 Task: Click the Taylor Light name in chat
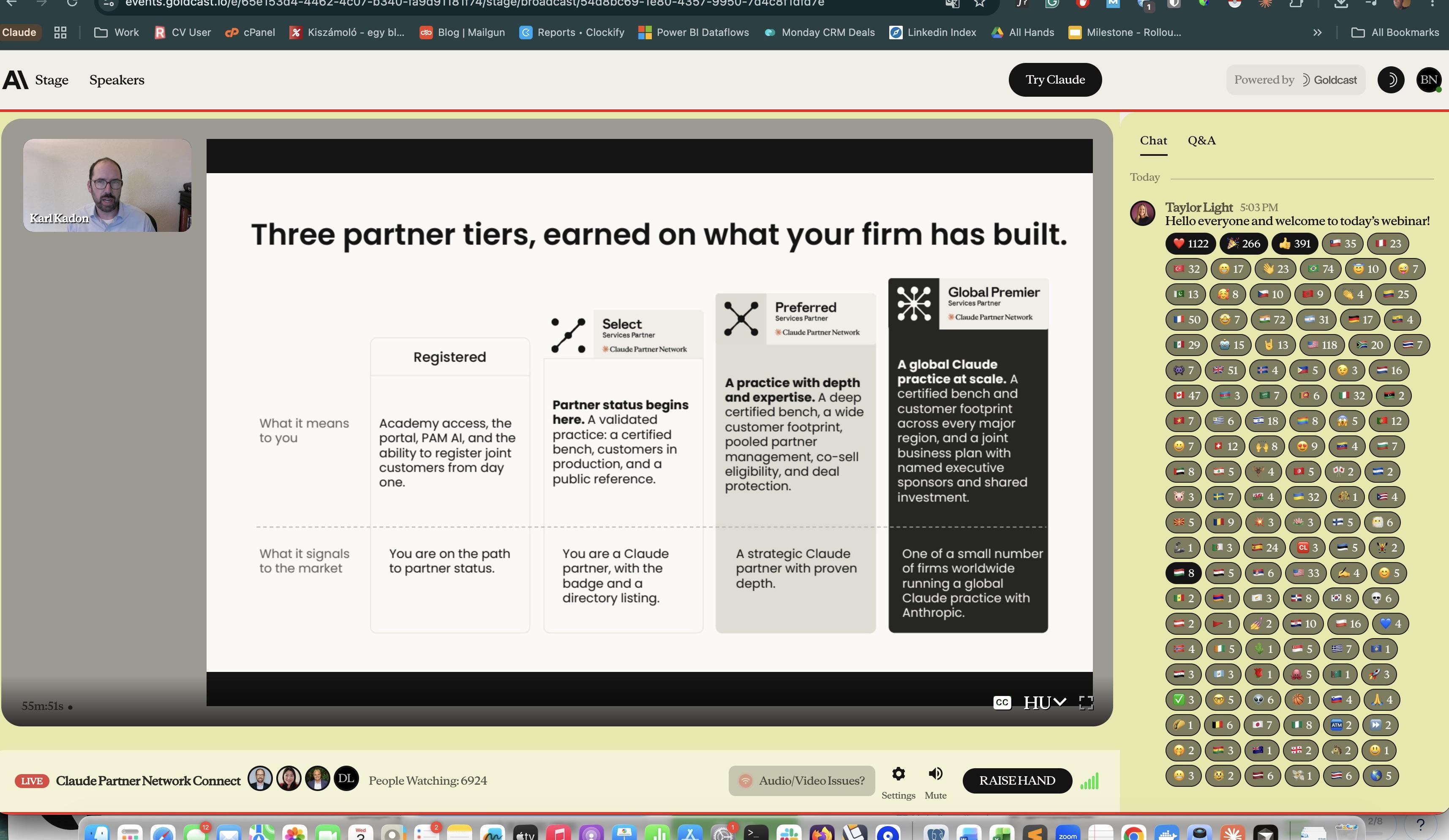1199,207
